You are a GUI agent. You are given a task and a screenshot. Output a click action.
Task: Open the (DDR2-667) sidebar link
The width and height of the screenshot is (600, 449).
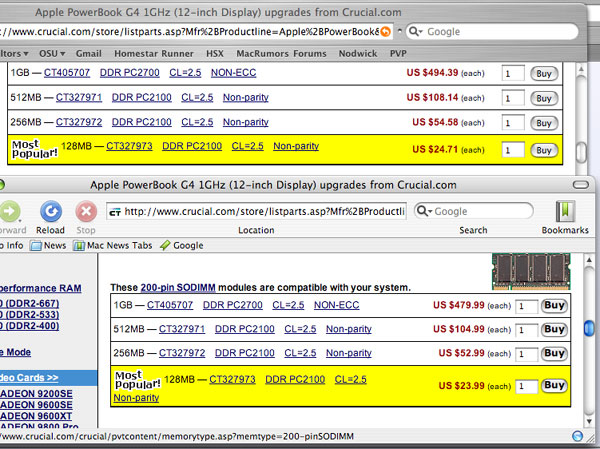tap(30, 304)
